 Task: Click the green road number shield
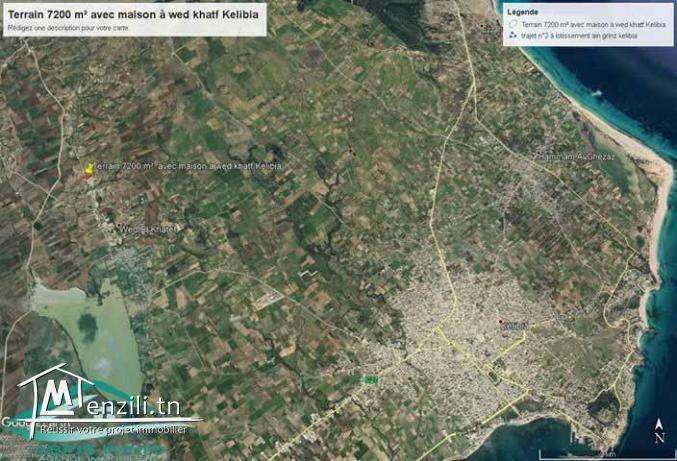[371, 380]
